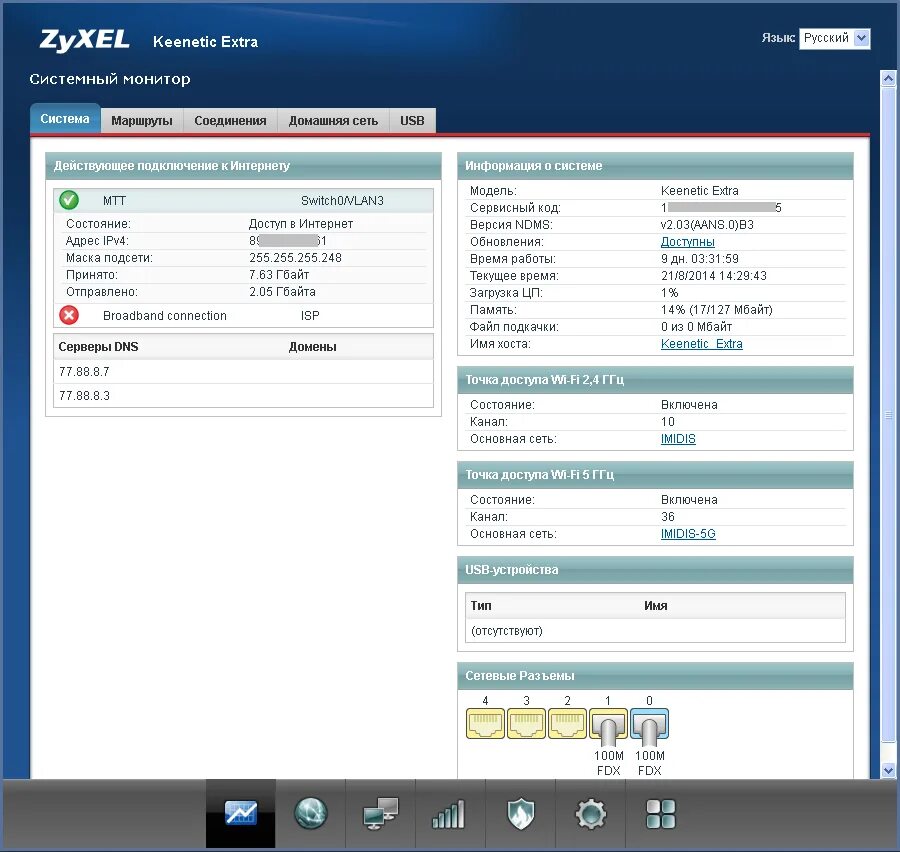Click the red cross icon beside Broadband connection
This screenshot has width=900, height=852.
[x=69, y=315]
